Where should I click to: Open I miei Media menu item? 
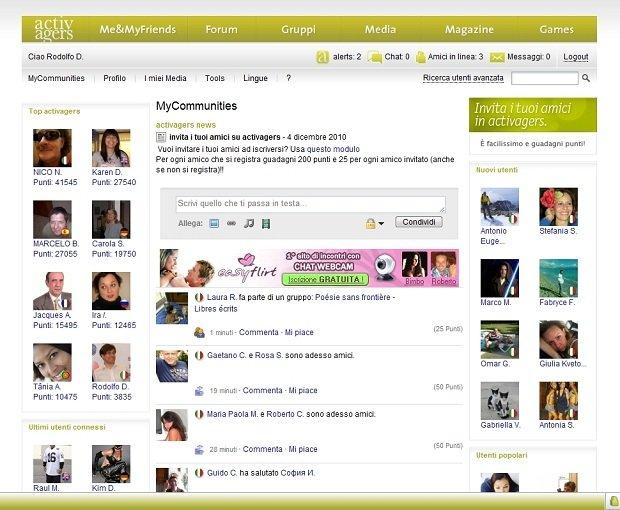coord(165,78)
